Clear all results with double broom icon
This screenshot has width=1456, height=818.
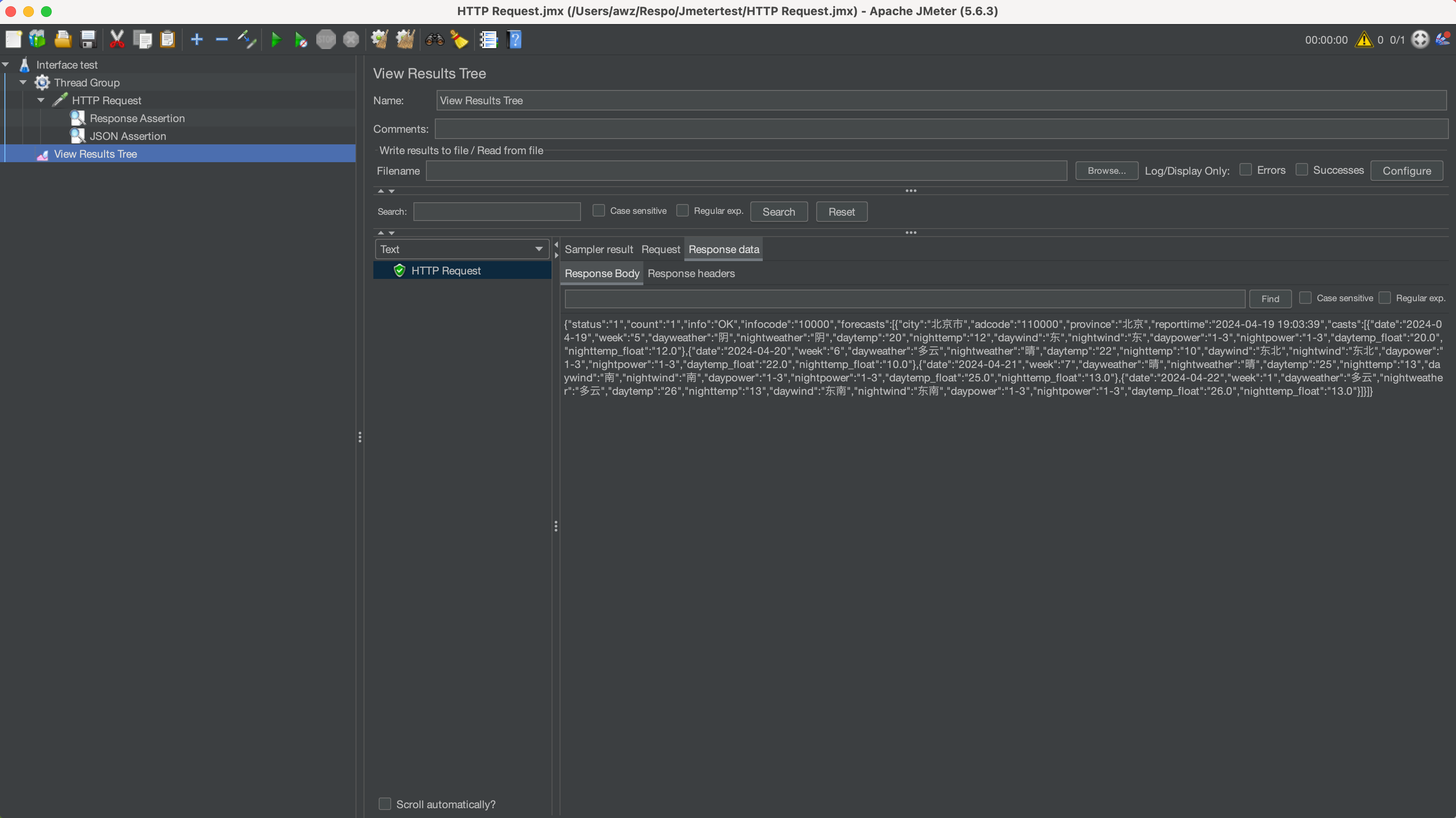coord(405,40)
